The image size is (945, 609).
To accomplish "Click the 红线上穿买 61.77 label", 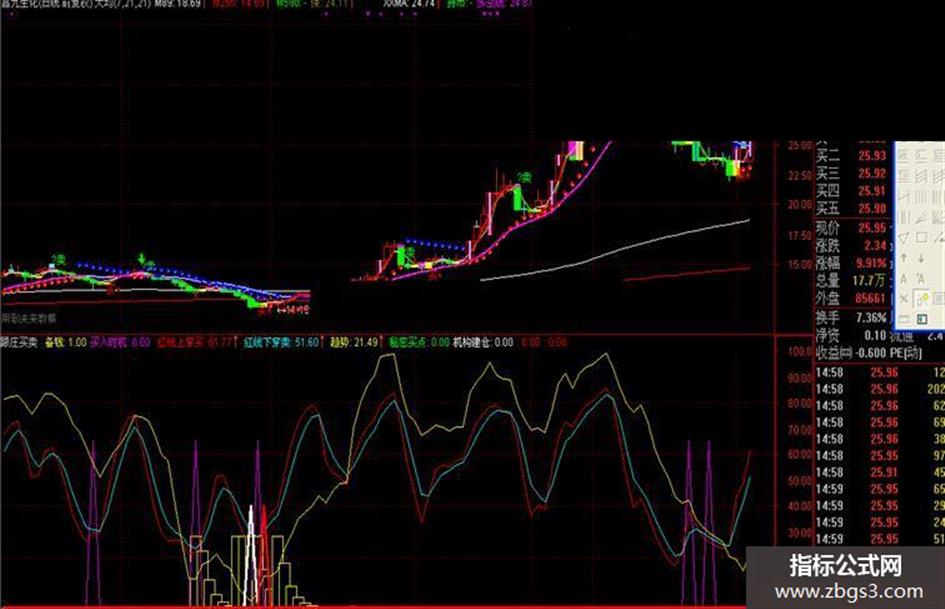I will 195,342.
